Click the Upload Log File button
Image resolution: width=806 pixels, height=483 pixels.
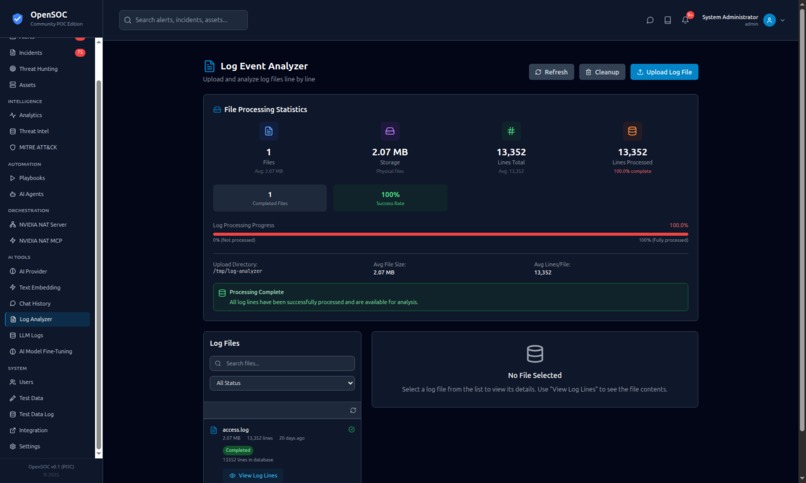point(664,72)
